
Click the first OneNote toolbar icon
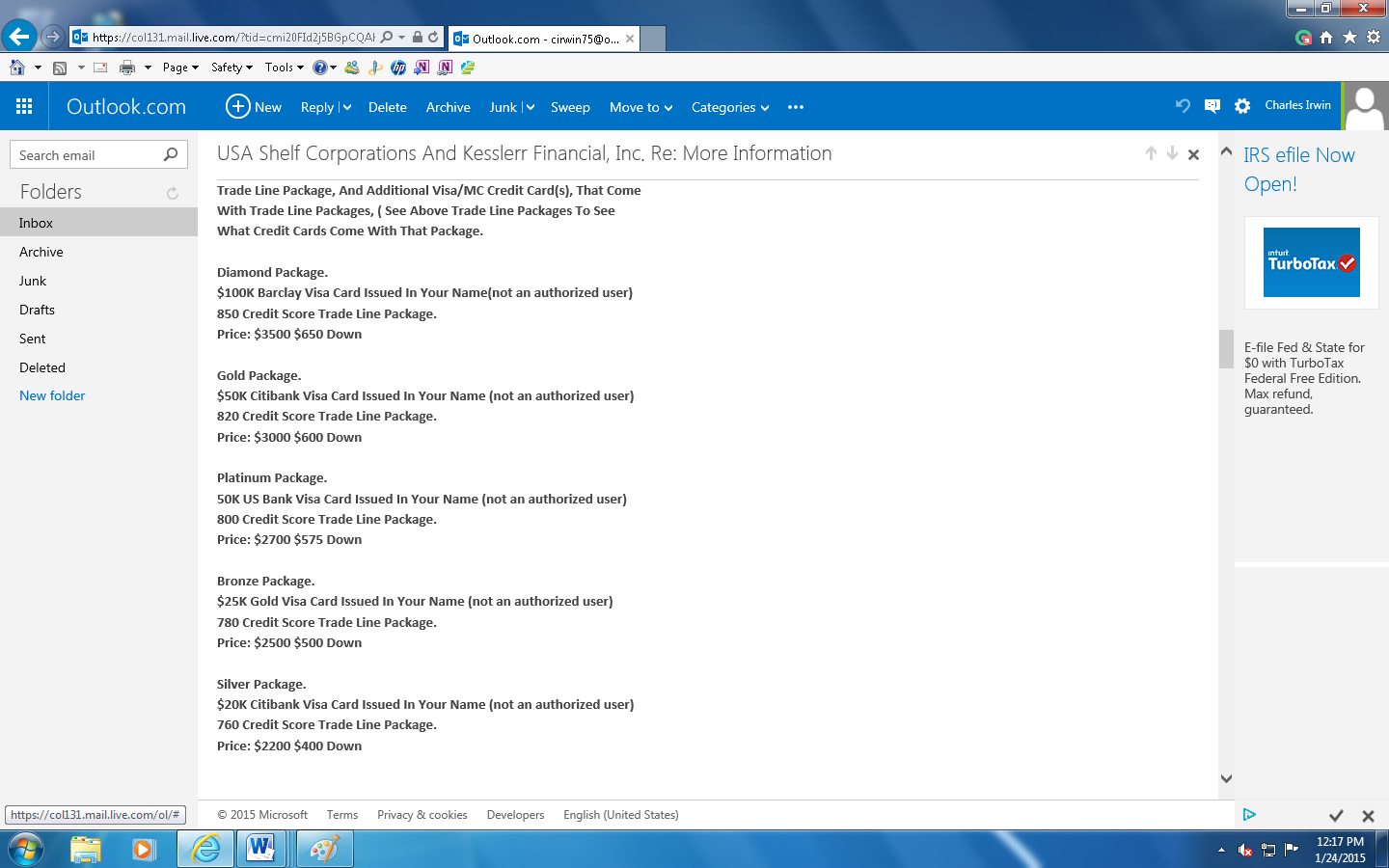point(422,68)
